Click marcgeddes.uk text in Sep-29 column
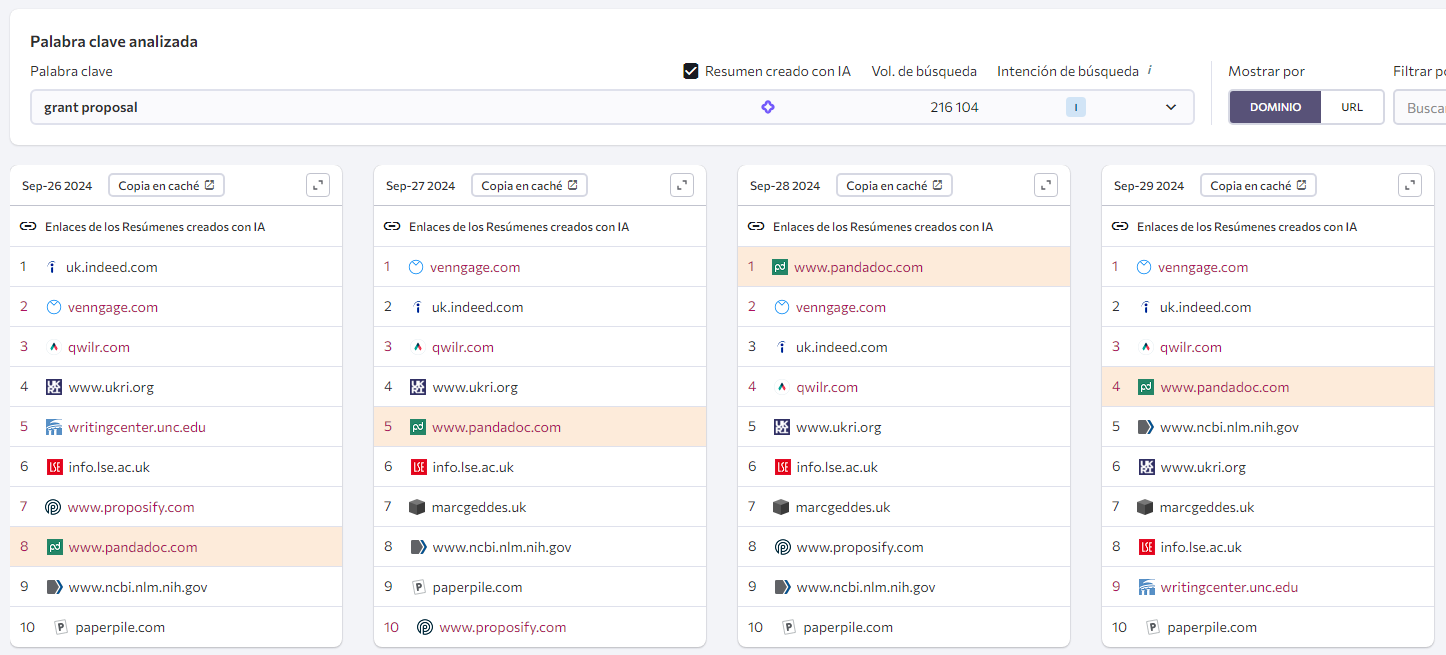The height and width of the screenshot is (655, 1446). click(1207, 507)
